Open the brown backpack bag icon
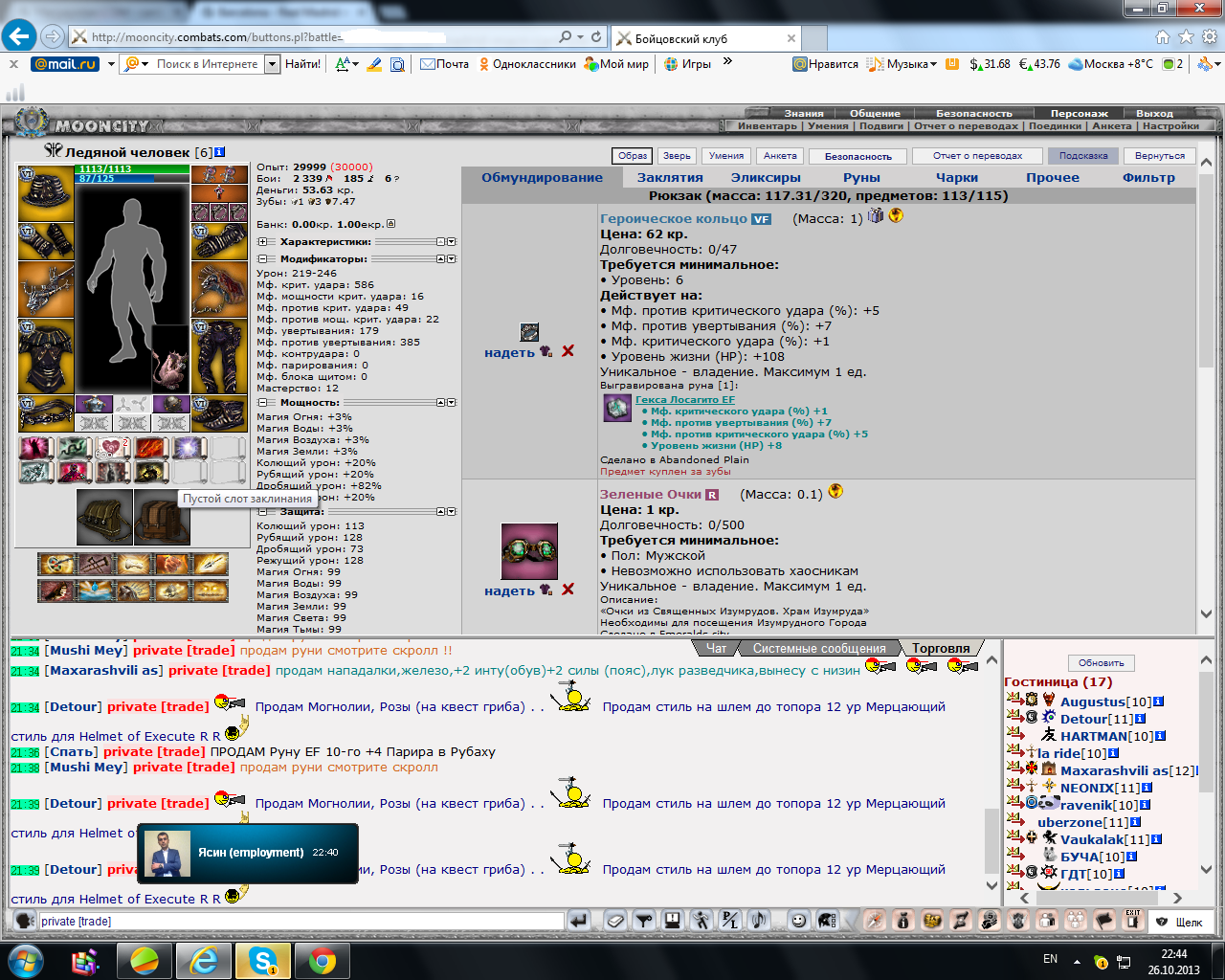The width and height of the screenshot is (1225, 980). (x=162, y=517)
